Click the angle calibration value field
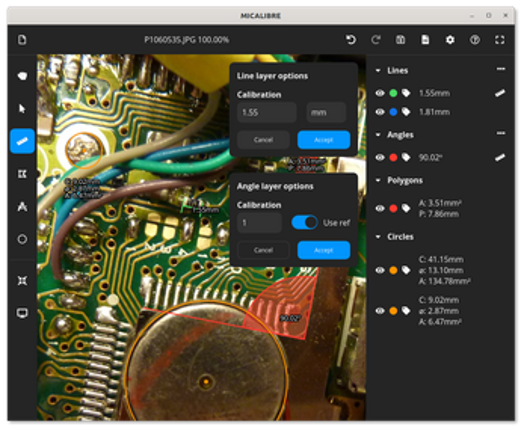 point(259,223)
